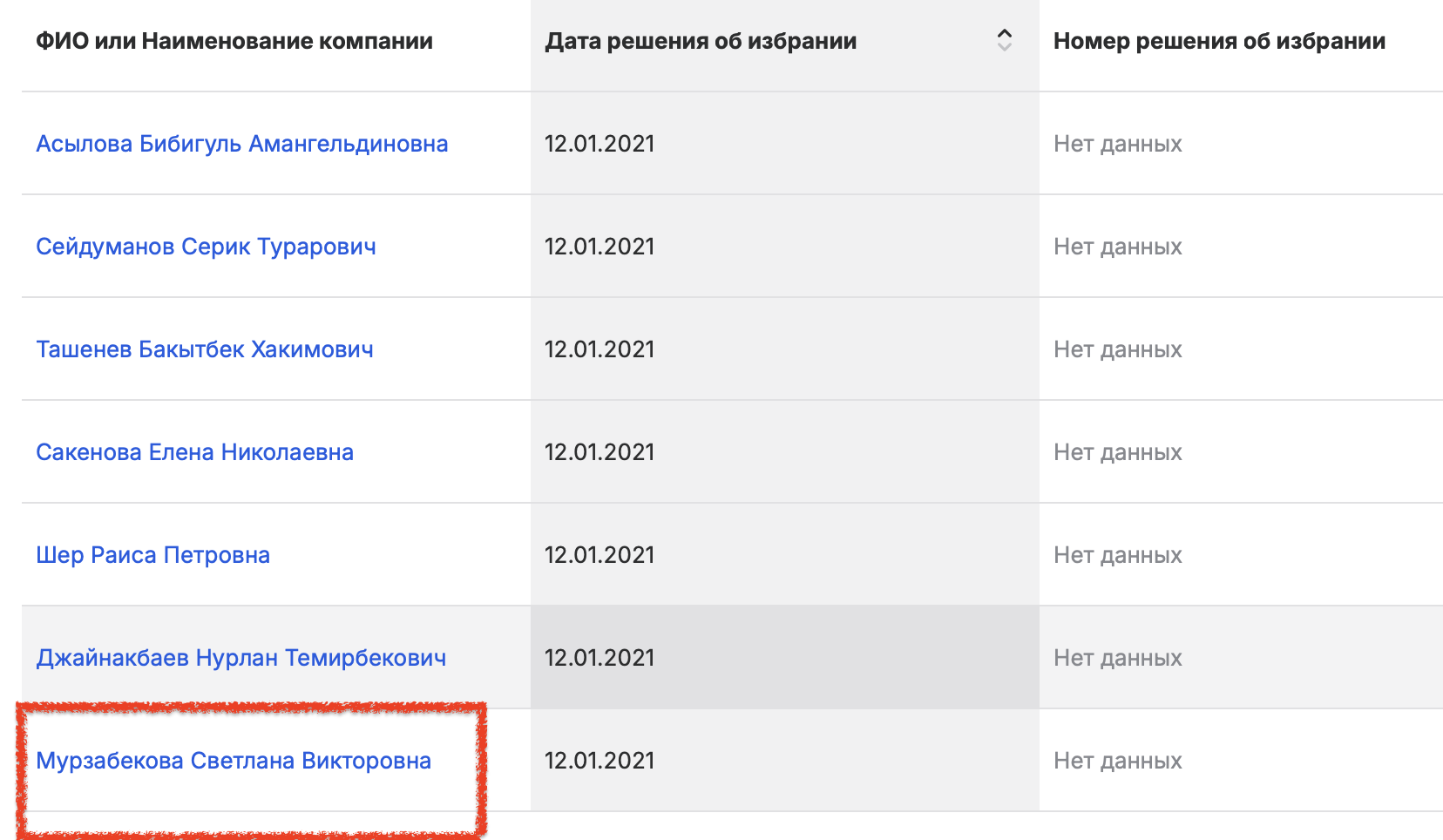Screen dimensions: 1443x840
Task: Click Нет данных in Мурзабекова Светлана row
Action: tap(1117, 761)
